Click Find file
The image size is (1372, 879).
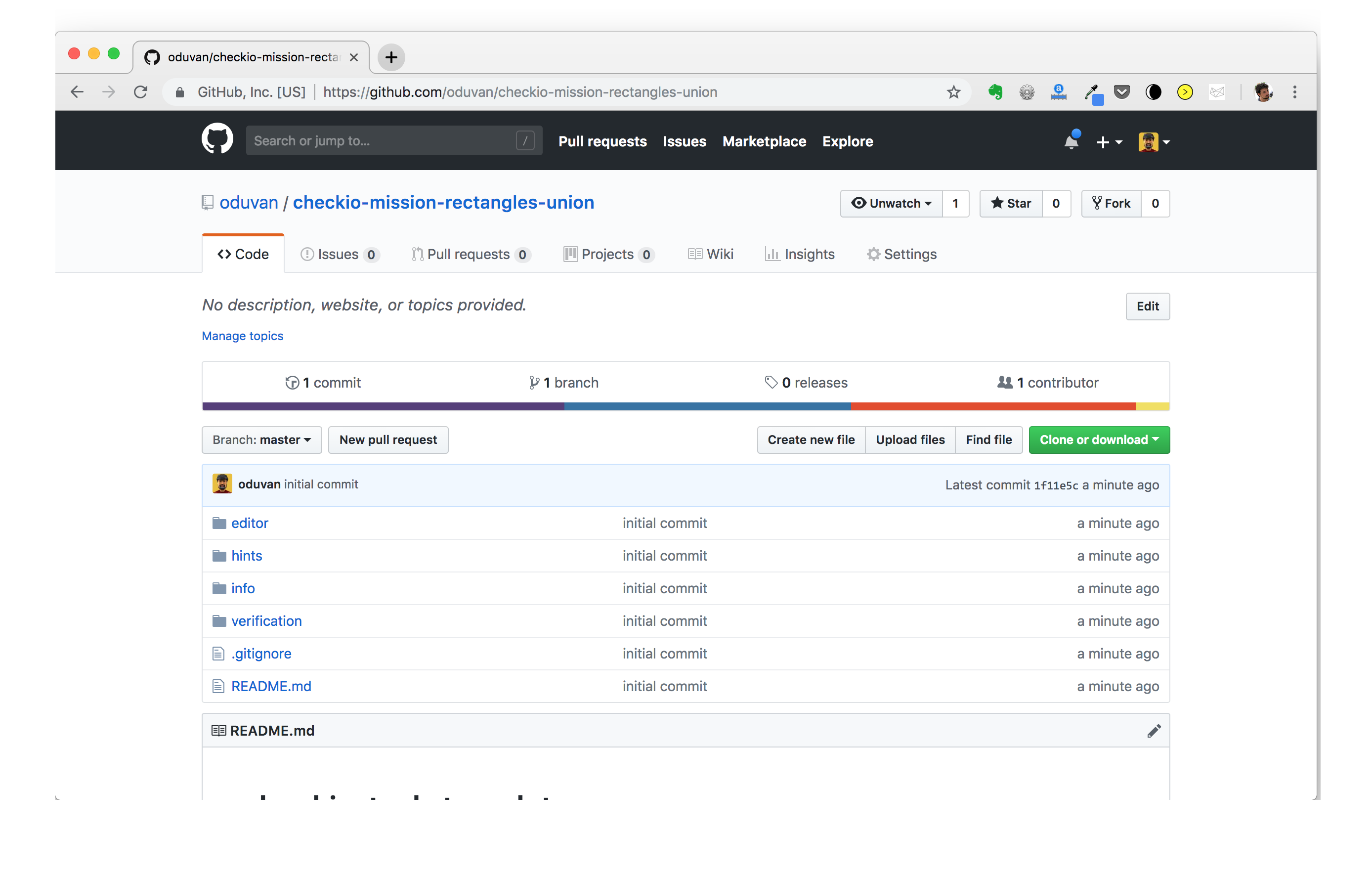[x=988, y=439]
